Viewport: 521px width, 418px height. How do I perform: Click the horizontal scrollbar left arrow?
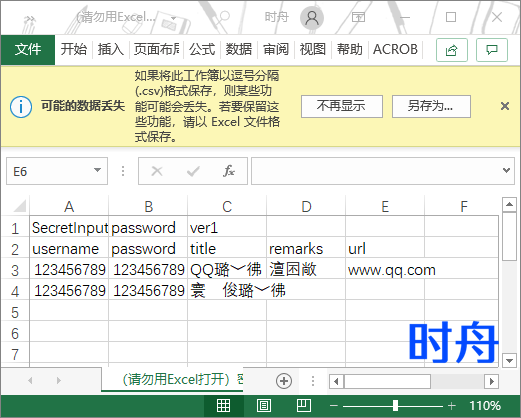coord(336,381)
